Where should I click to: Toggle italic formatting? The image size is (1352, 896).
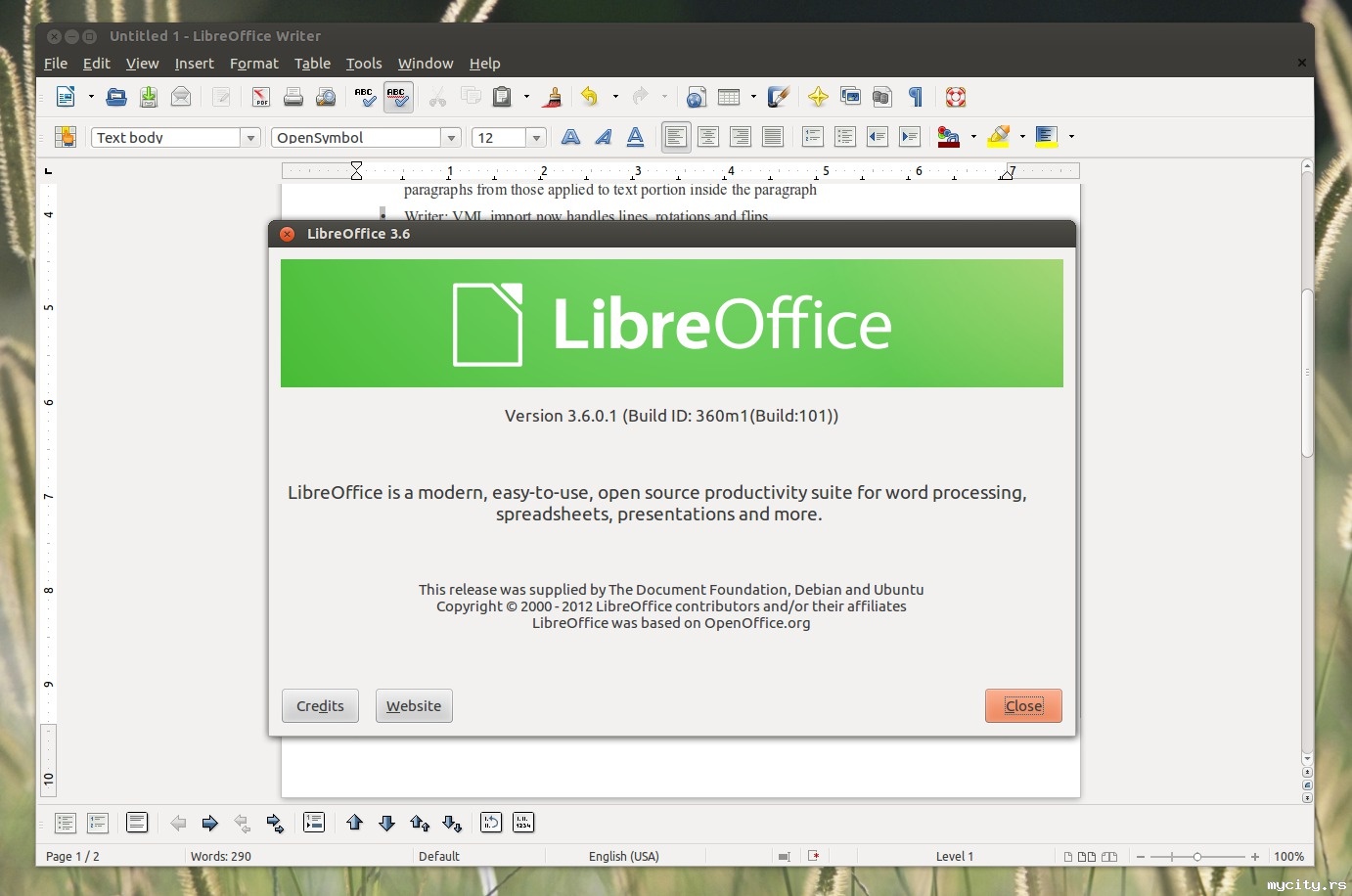(x=604, y=137)
